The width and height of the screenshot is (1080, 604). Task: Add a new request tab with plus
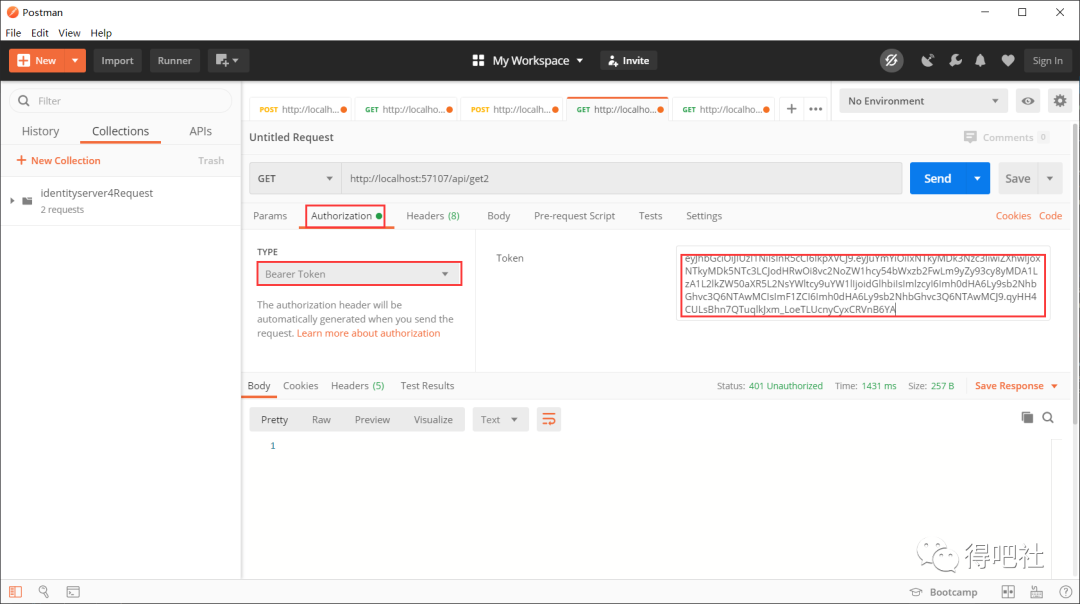point(791,109)
